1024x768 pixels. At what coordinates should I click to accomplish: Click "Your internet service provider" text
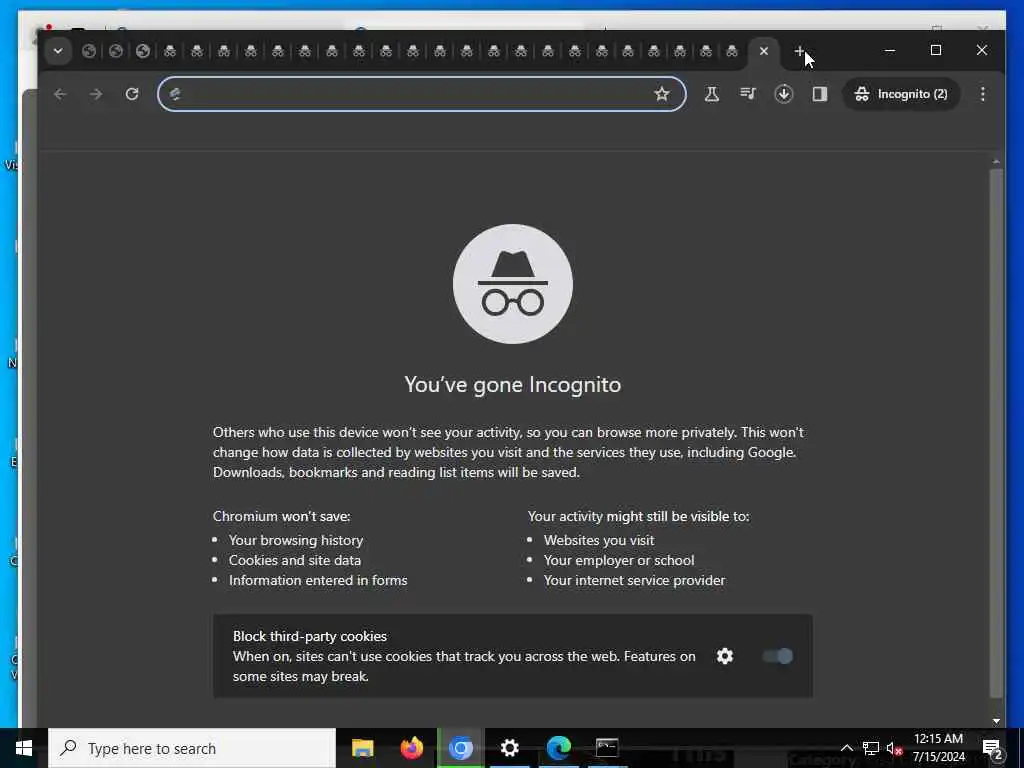634,580
